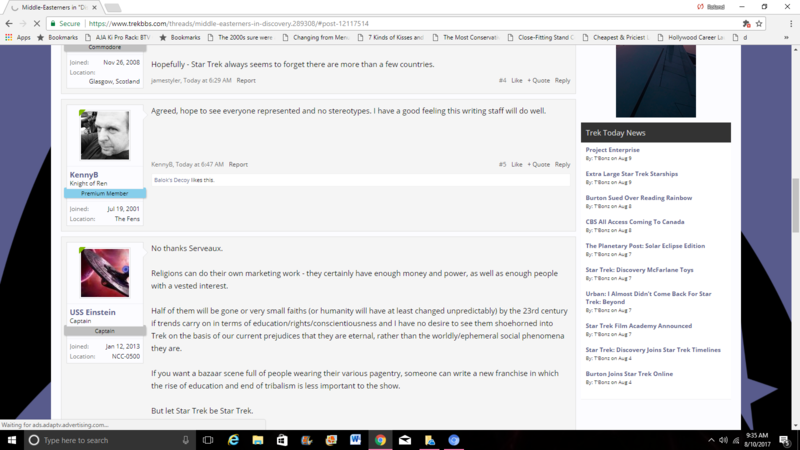Open network status icon in system tray

click(736, 440)
